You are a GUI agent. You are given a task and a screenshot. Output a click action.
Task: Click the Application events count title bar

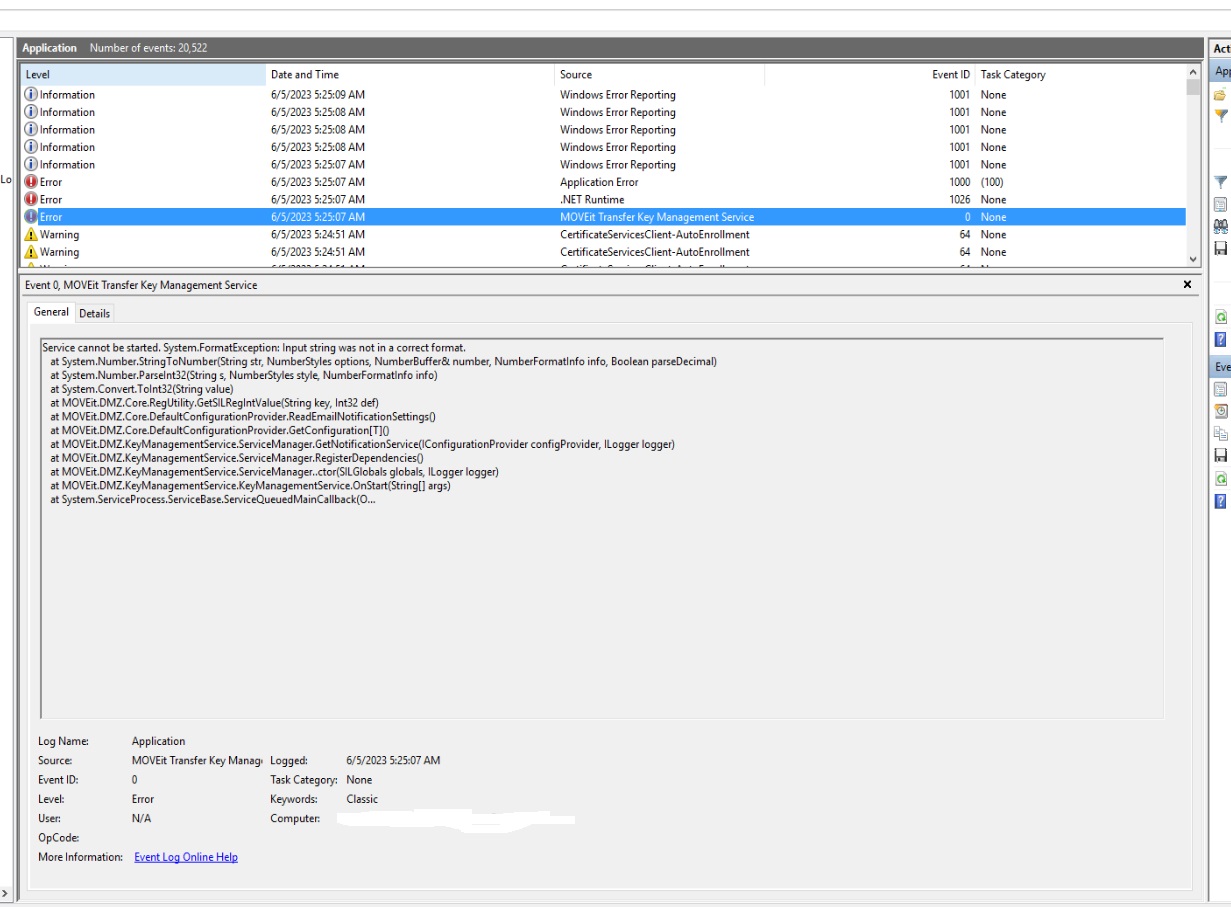click(x=610, y=48)
